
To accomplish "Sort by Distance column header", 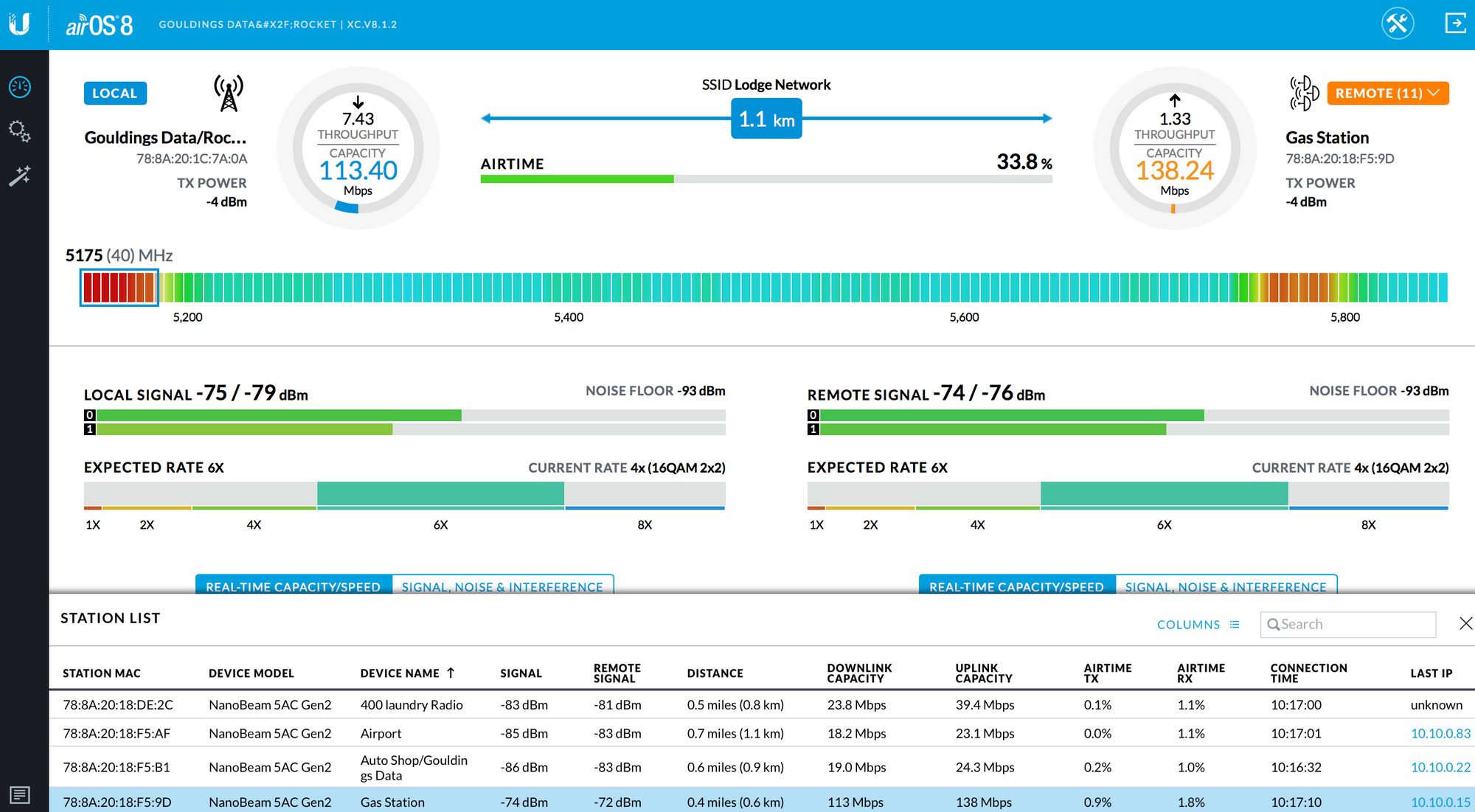I will (715, 673).
